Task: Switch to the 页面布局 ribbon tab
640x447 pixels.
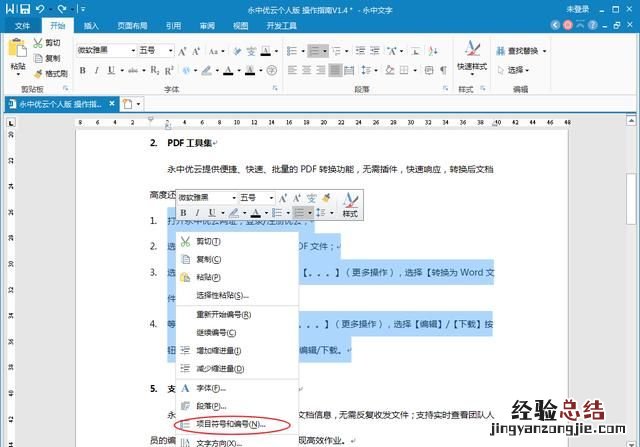Action: coord(132,26)
